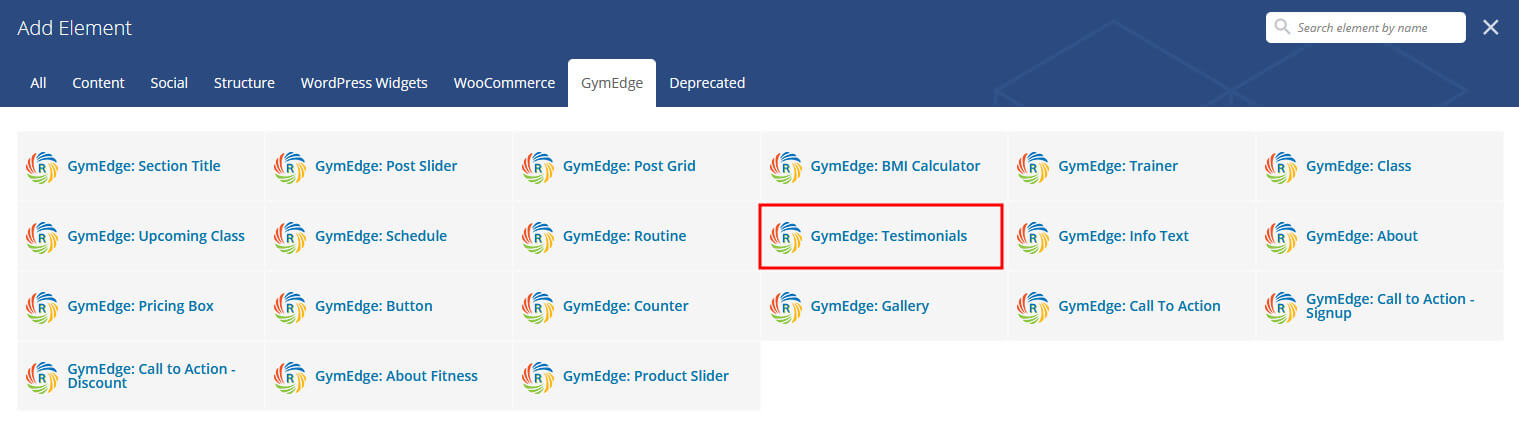This screenshot has width=1519, height=429.
Task: Show All elements tab
Action: coord(38,83)
